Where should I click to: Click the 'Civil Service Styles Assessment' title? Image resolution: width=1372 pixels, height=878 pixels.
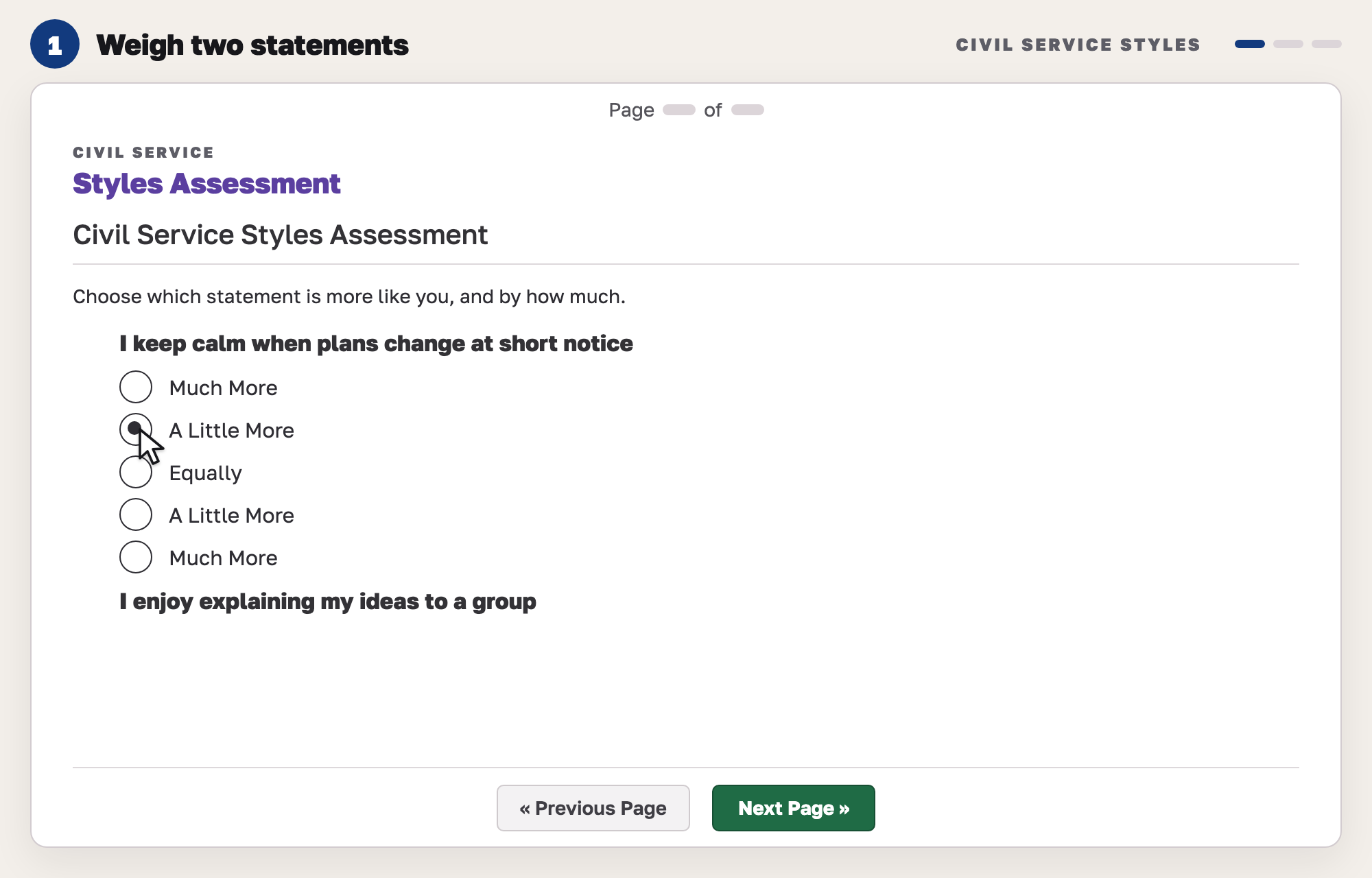(280, 235)
